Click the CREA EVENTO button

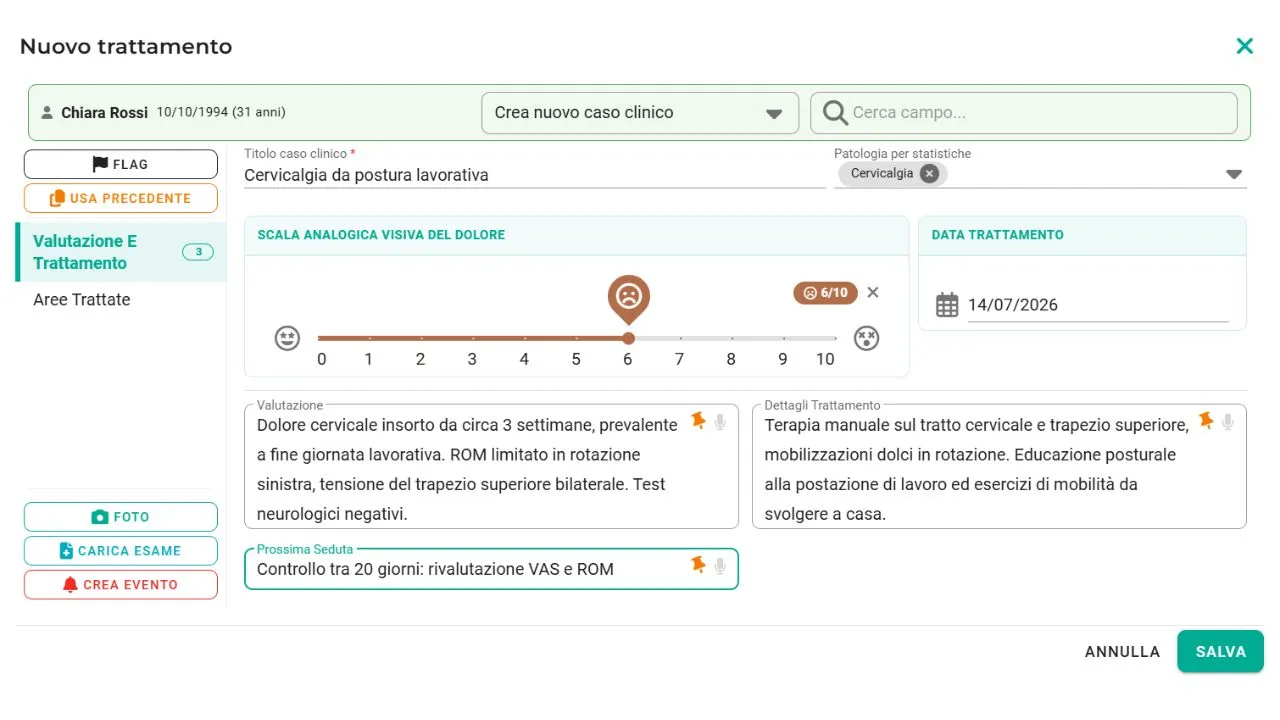pyautogui.click(x=121, y=585)
